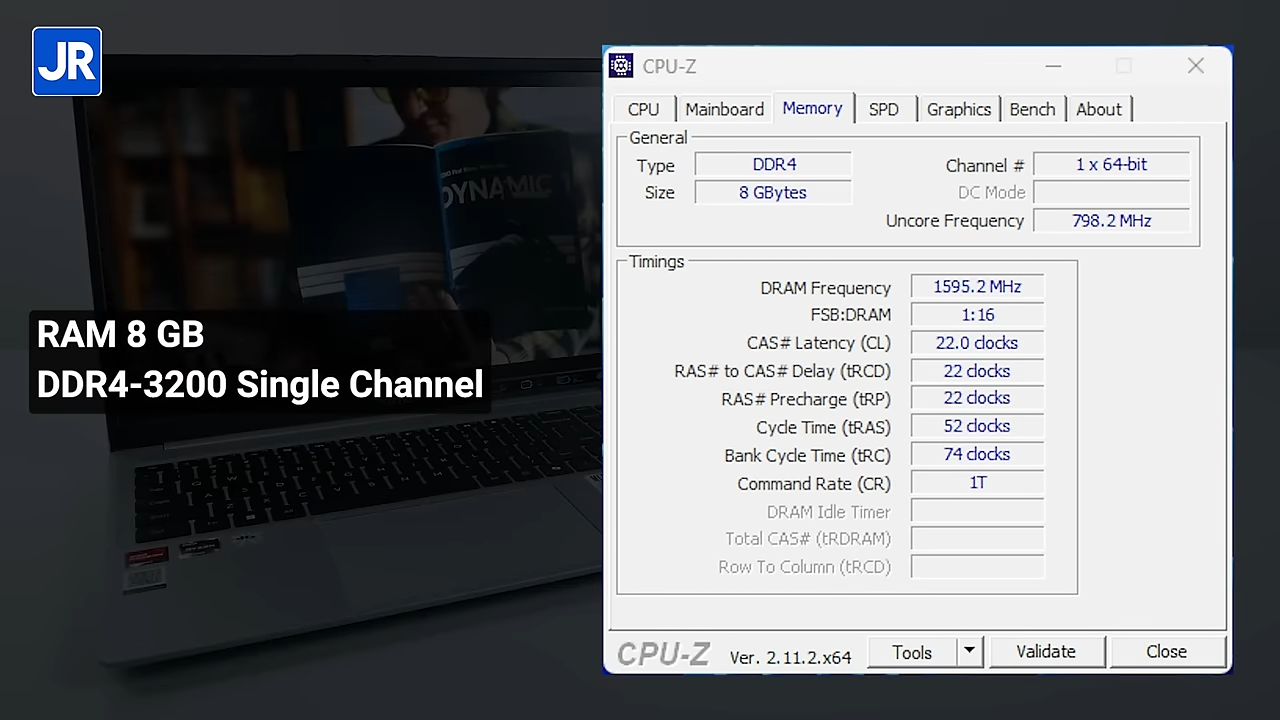
Task: Click the memory Type DDR4 field
Action: 773,165
